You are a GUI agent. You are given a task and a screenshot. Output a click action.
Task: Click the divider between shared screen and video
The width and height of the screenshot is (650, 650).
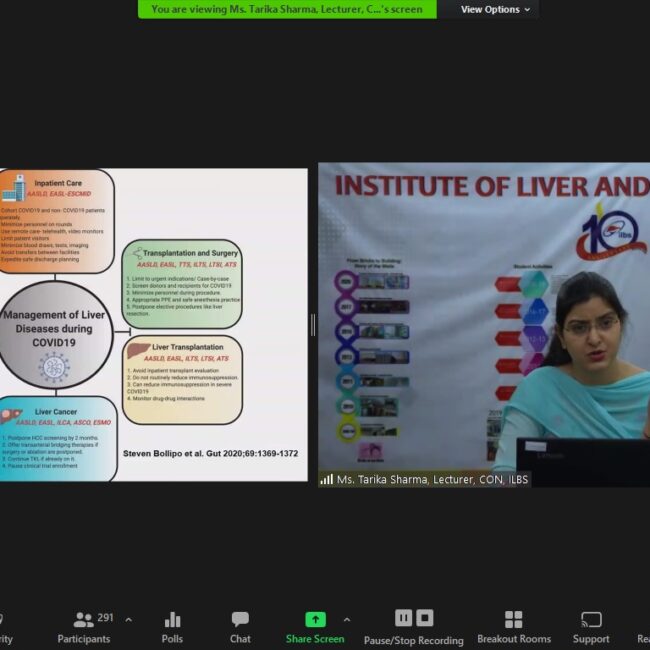[x=313, y=325]
